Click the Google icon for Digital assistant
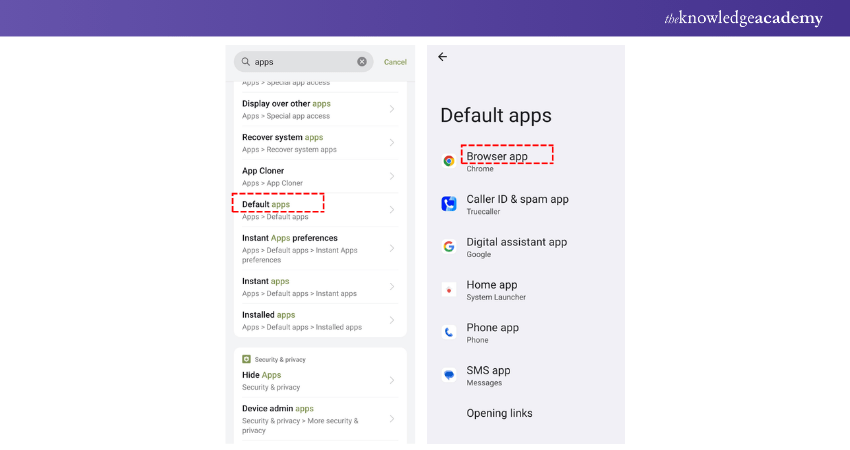The image size is (850, 450). pyautogui.click(x=449, y=247)
